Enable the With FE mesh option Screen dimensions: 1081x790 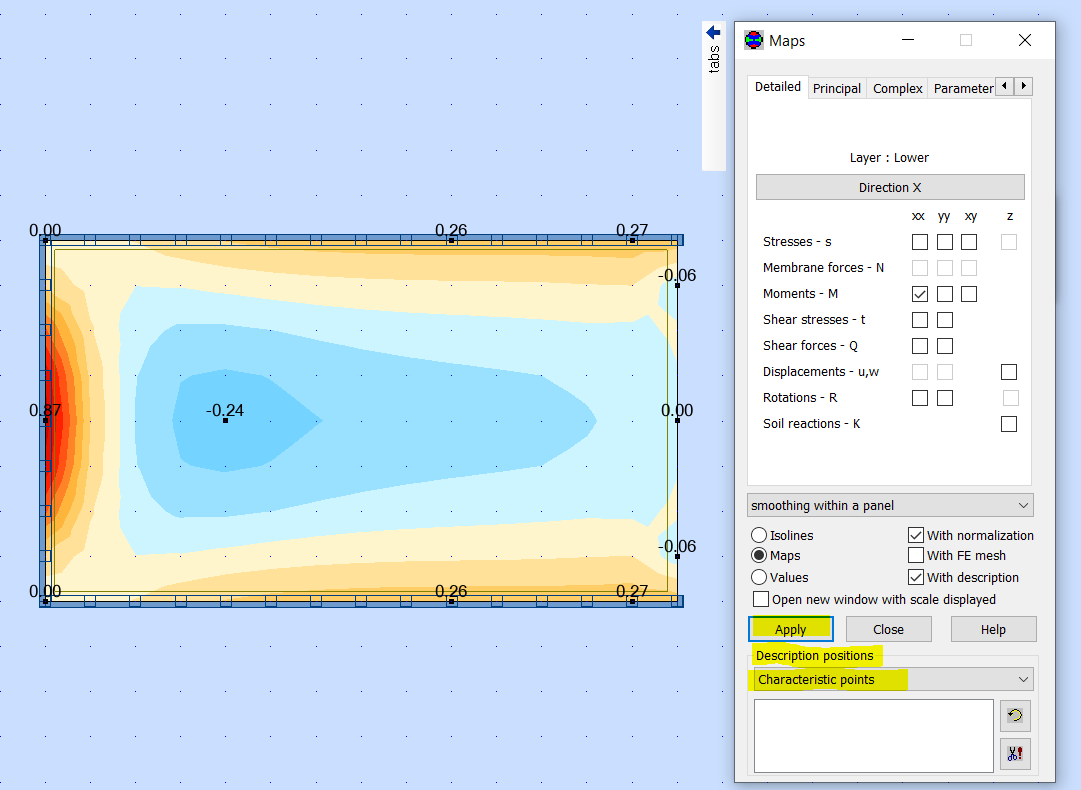click(x=915, y=555)
